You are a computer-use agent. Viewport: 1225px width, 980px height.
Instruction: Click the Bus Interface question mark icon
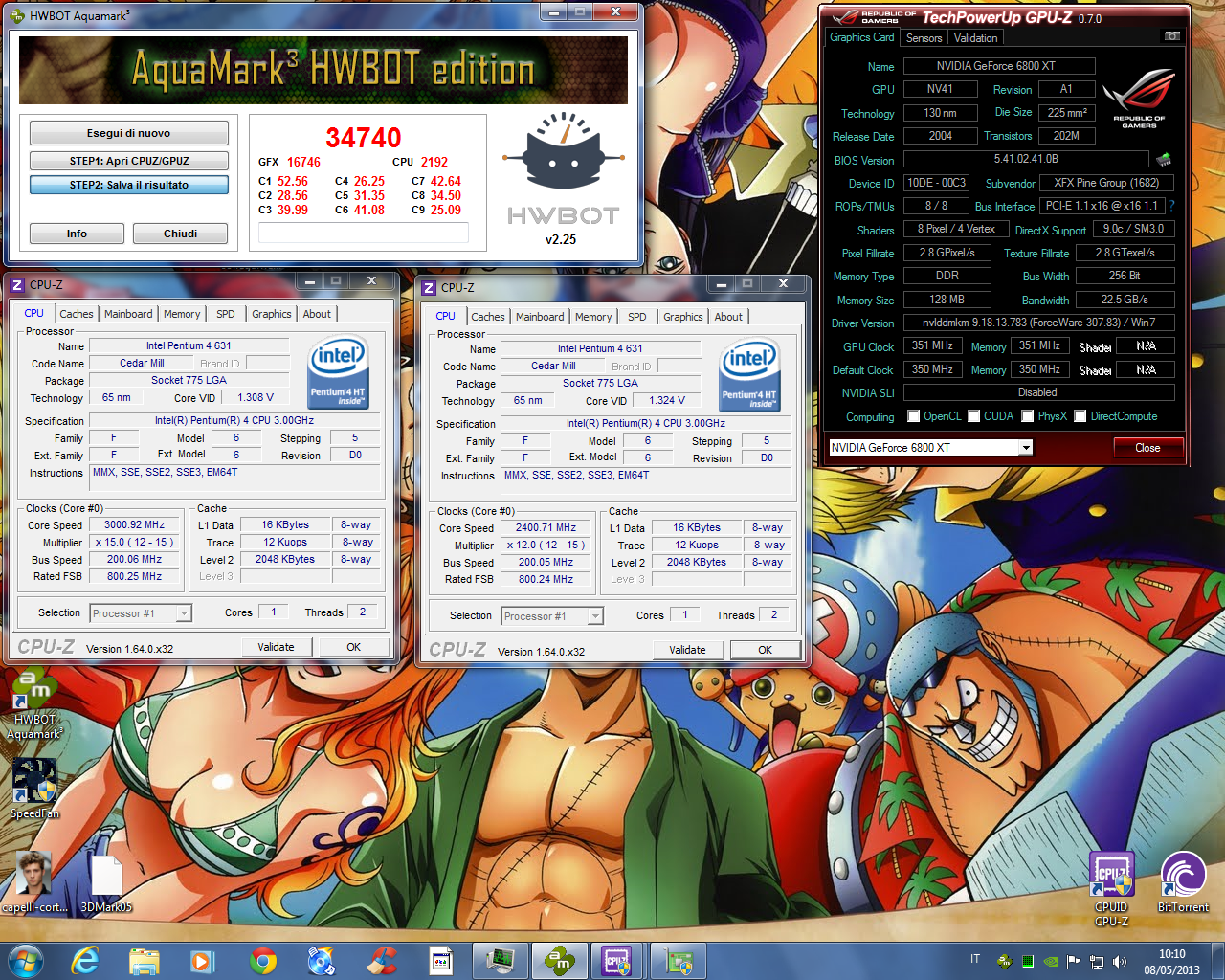(1171, 206)
